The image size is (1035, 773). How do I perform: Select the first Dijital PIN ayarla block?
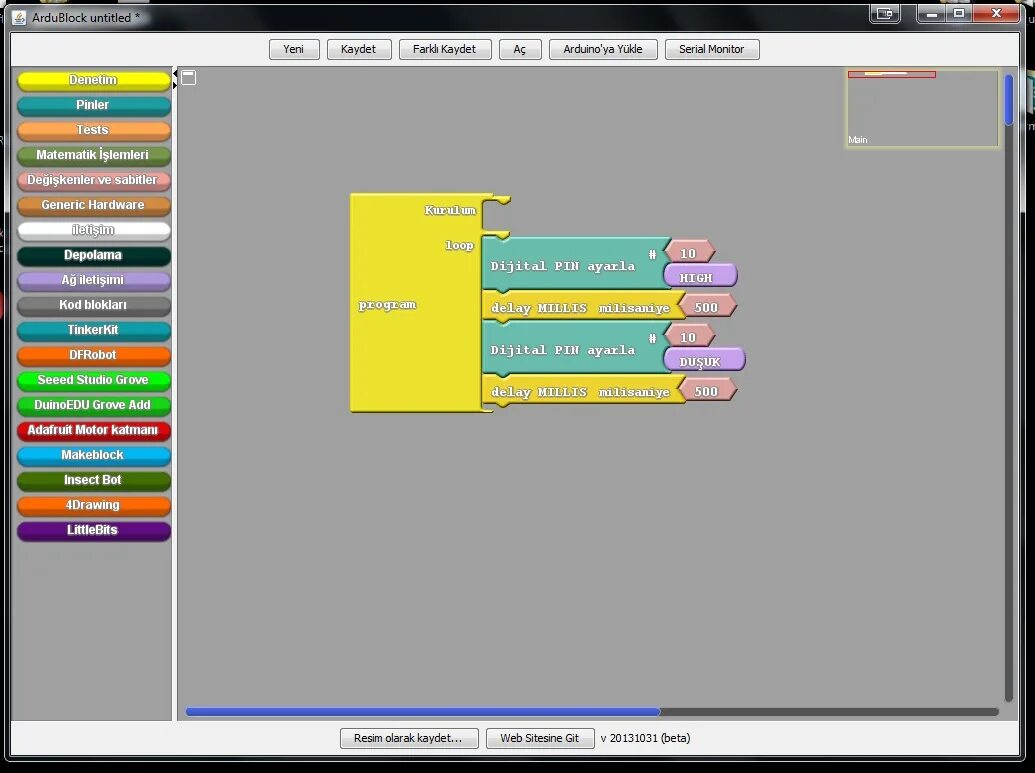click(x=574, y=265)
